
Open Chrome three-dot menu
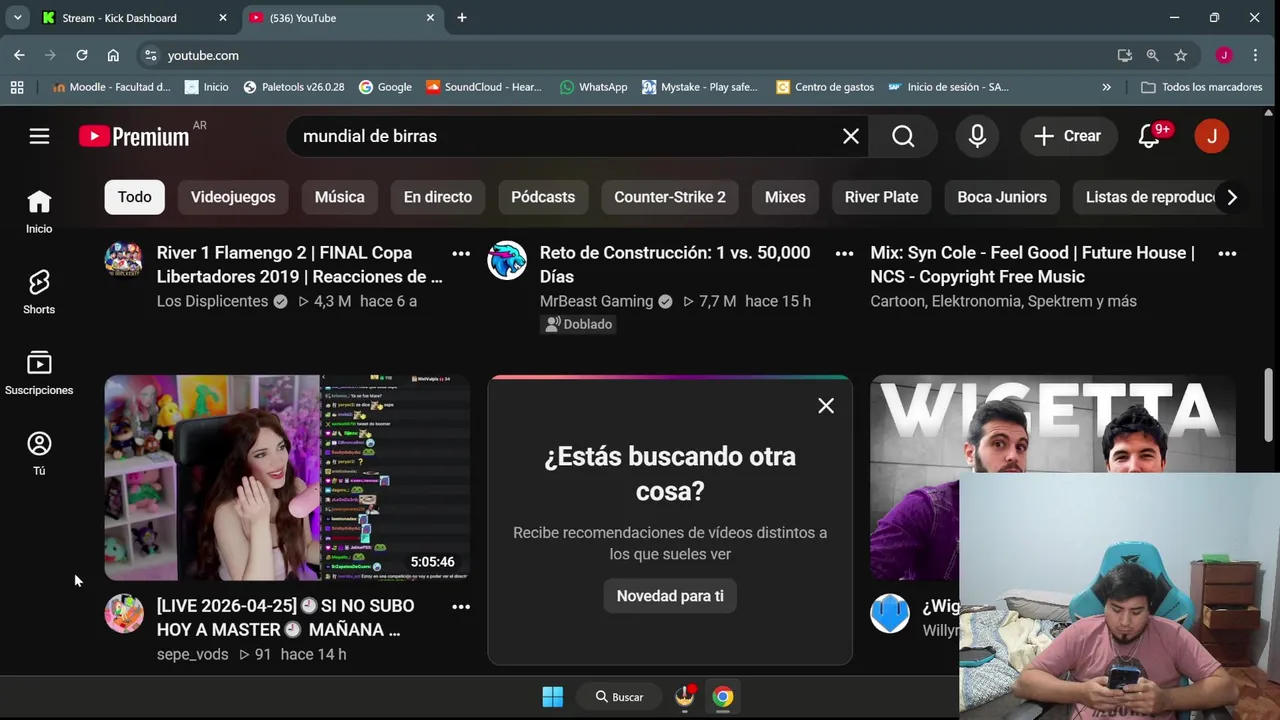point(1256,55)
